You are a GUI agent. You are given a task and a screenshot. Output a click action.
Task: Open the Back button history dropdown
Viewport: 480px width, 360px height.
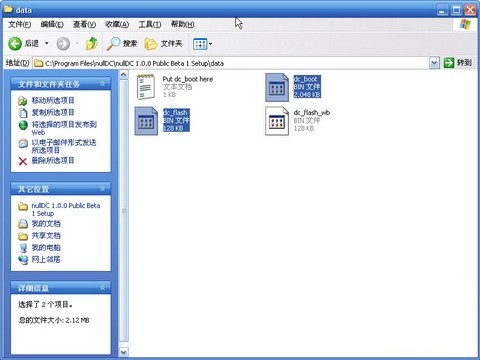tap(47, 44)
